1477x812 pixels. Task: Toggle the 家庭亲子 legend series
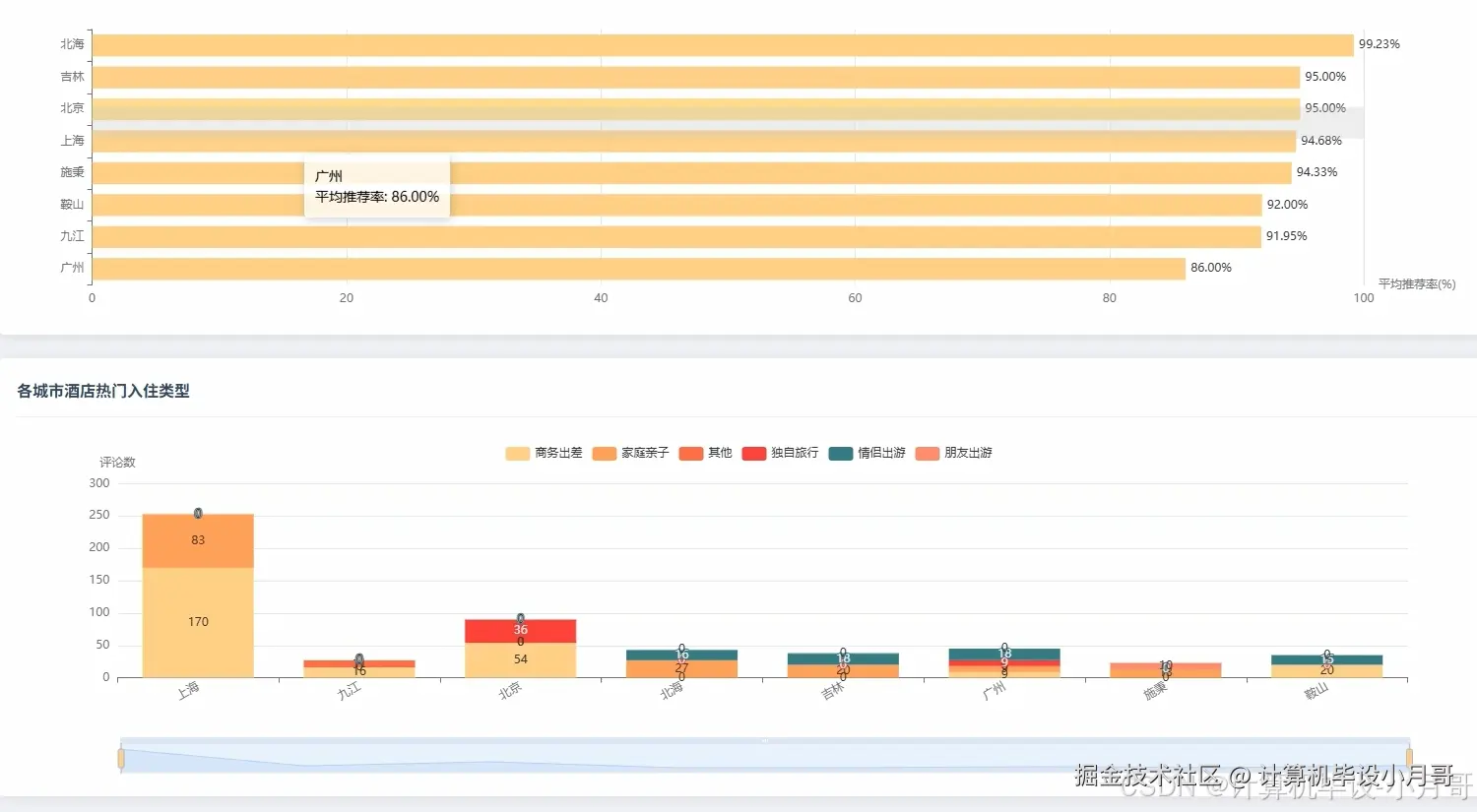[x=630, y=453]
